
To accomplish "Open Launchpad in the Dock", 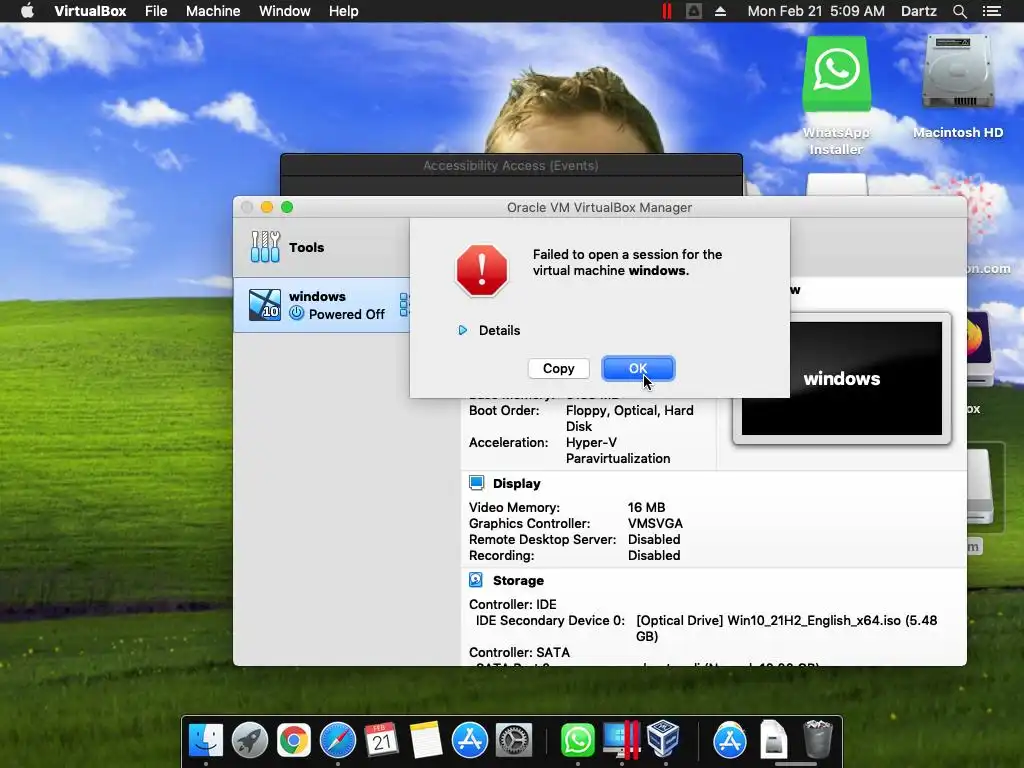I will (249, 740).
